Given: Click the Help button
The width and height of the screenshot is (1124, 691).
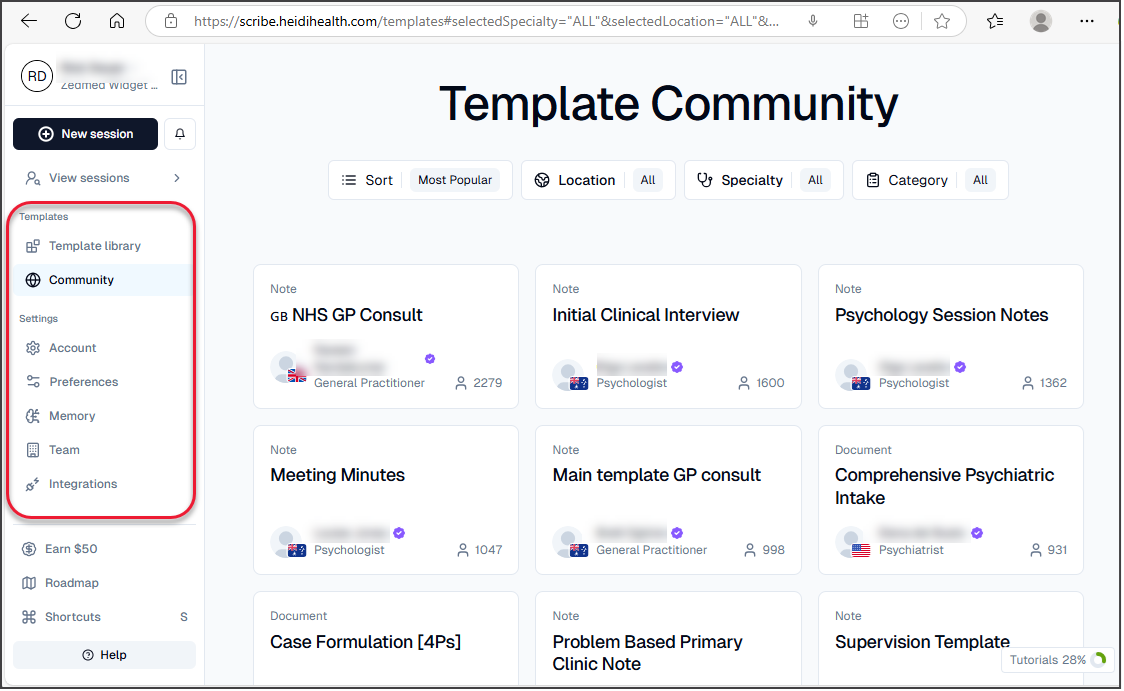Looking at the screenshot, I should (x=104, y=655).
